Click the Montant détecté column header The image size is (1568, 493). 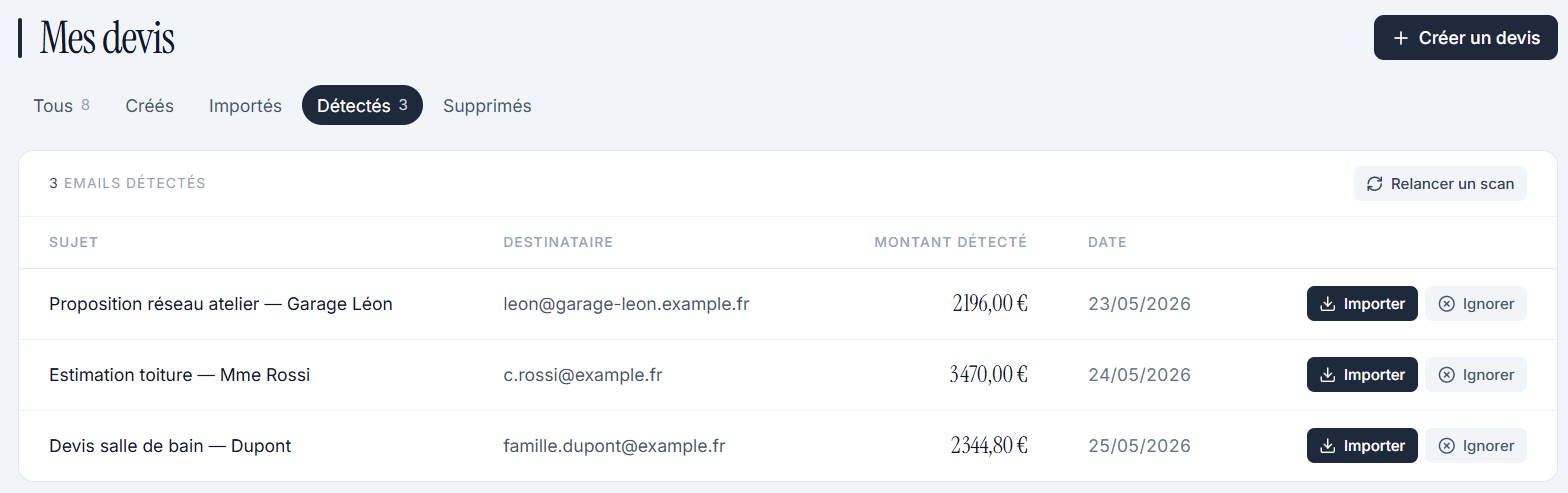tap(950, 242)
